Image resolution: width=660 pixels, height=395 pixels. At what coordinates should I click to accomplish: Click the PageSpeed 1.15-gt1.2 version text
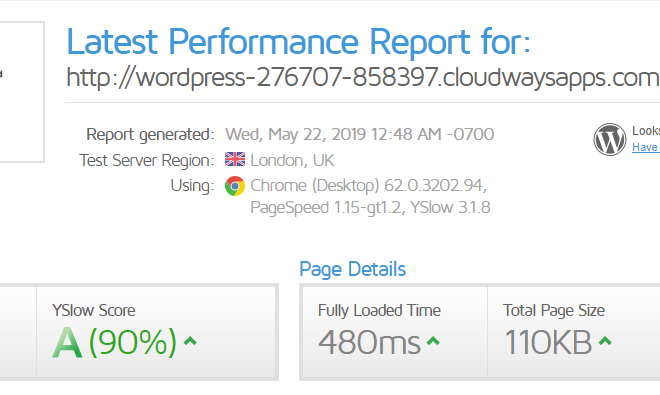coord(326,208)
